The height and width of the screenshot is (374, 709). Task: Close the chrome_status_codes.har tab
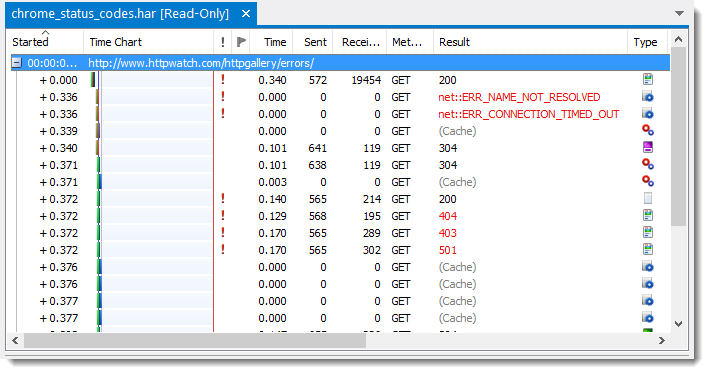[246, 14]
